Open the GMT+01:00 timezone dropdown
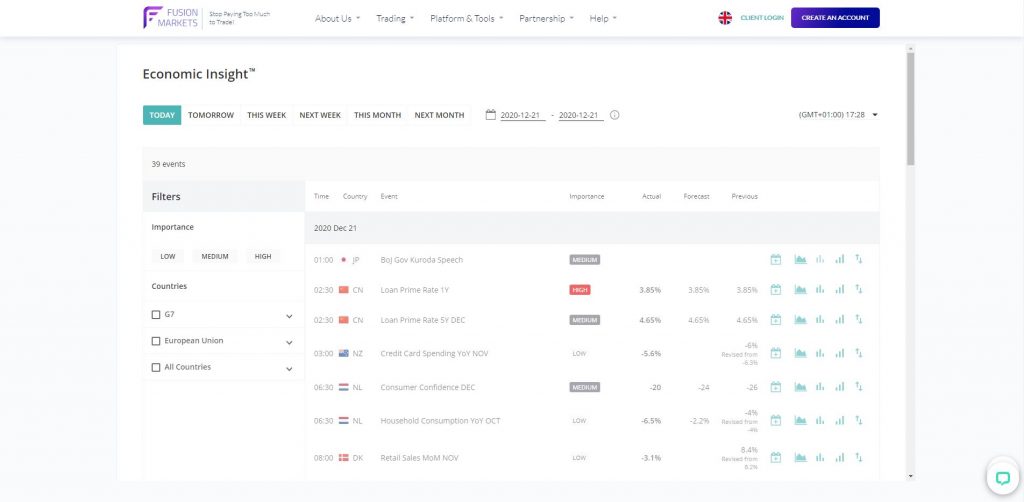The width and height of the screenshot is (1024, 502). [838, 115]
